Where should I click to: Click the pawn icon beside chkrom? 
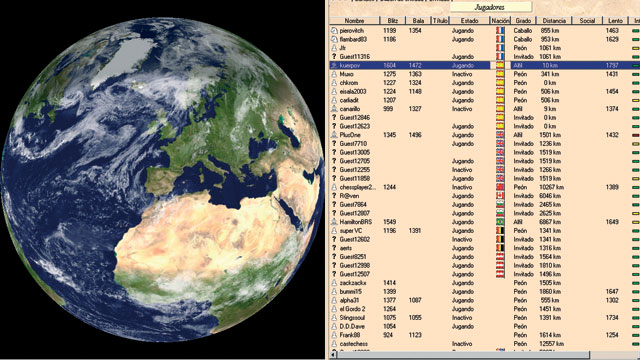pyautogui.click(x=334, y=83)
